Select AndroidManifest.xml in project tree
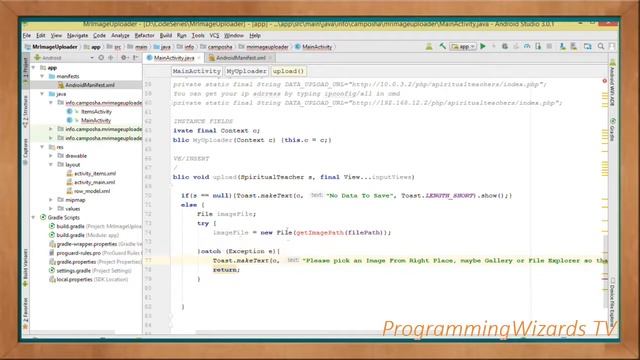 pyautogui.click(x=86, y=85)
